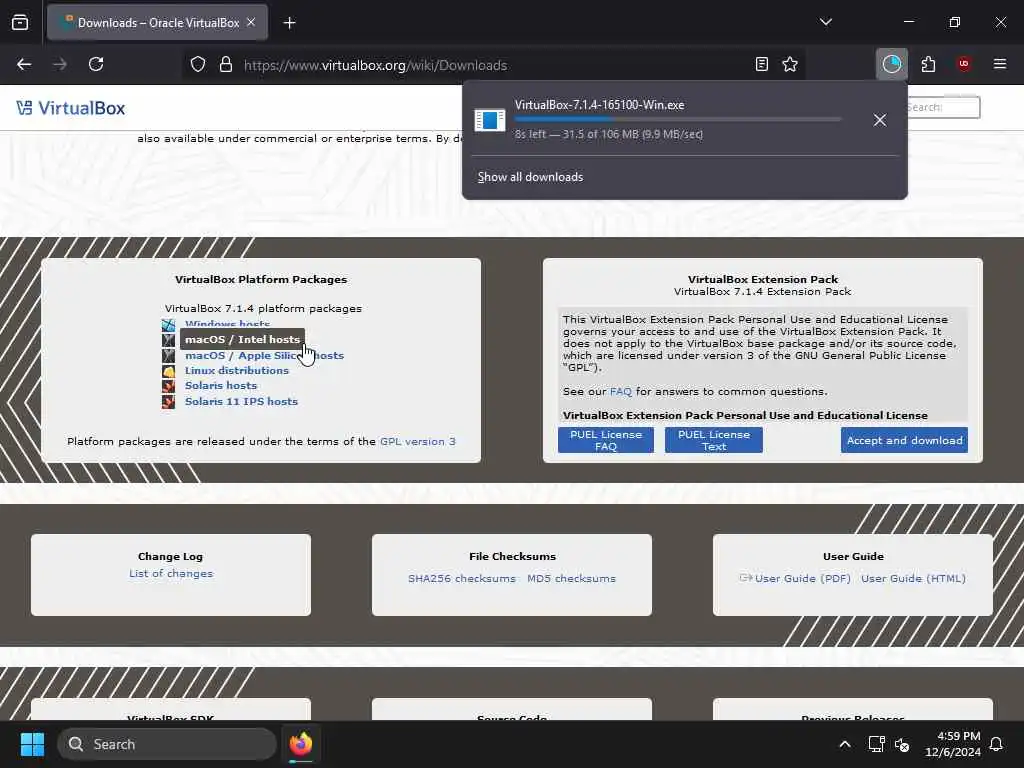The width and height of the screenshot is (1024, 768).
Task: Click Firefox icon in the taskbar
Action: pos(301,744)
